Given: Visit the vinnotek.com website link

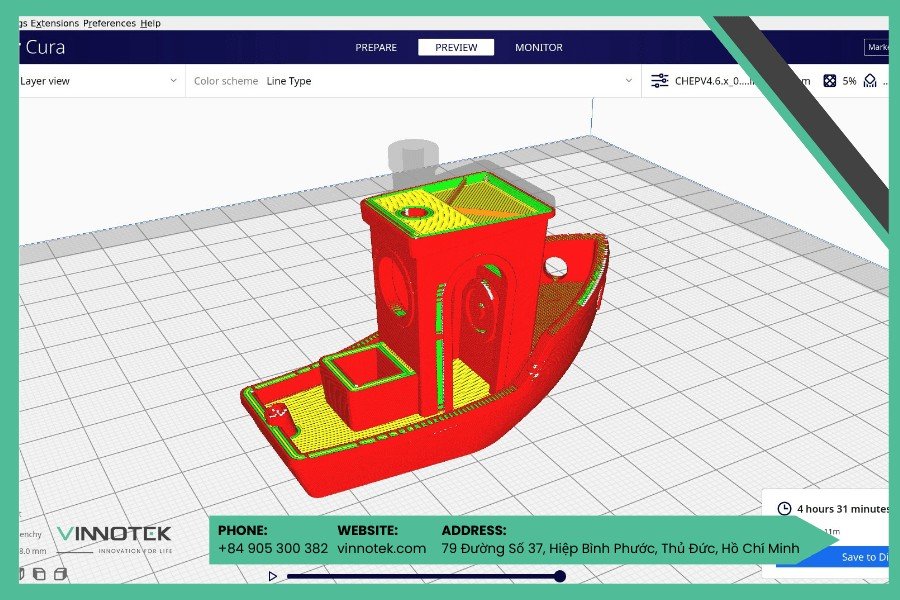Looking at the screenshot, I should (x=382, y=548).
